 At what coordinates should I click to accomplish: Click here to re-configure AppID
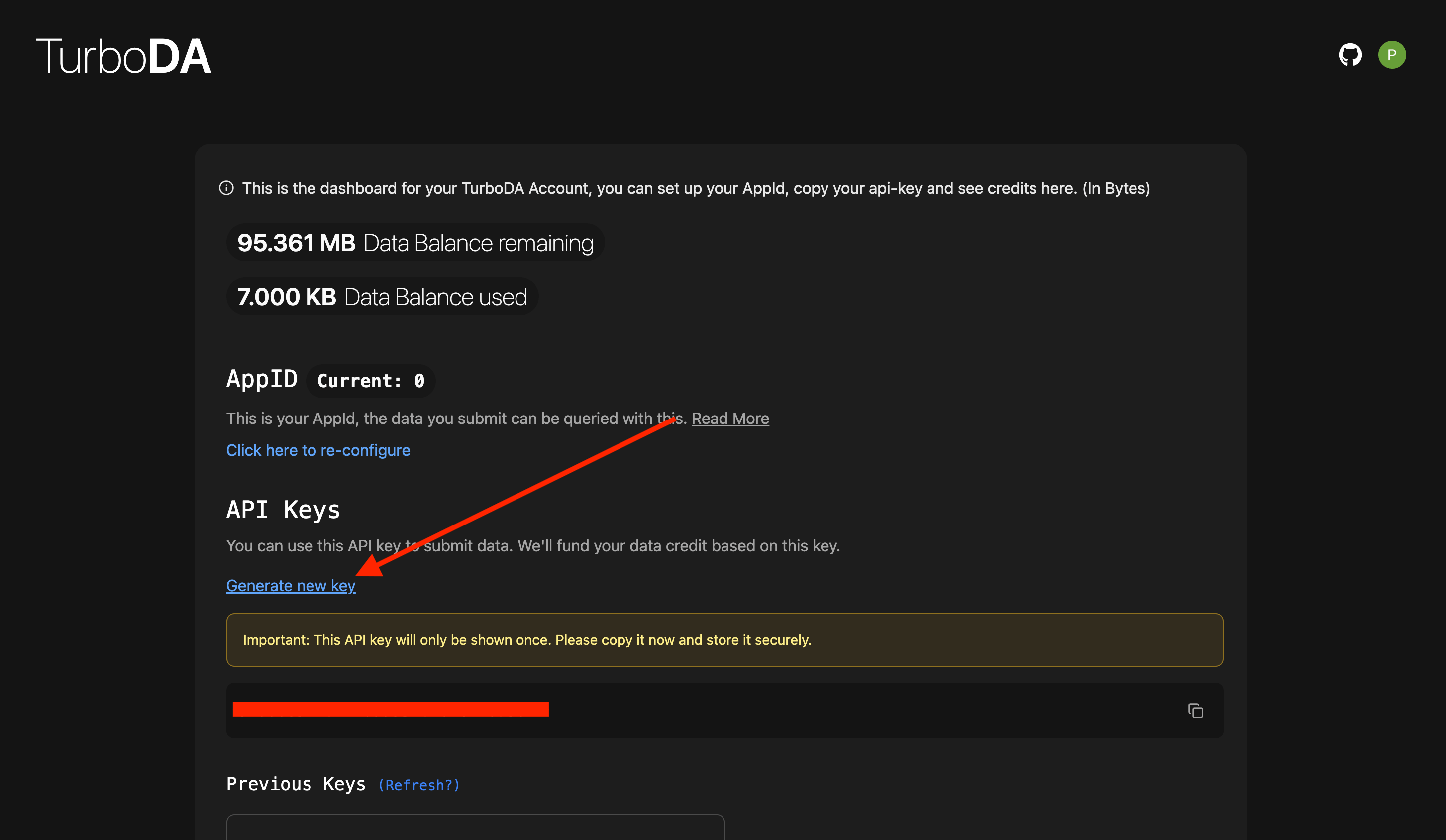tap(318, 450)
